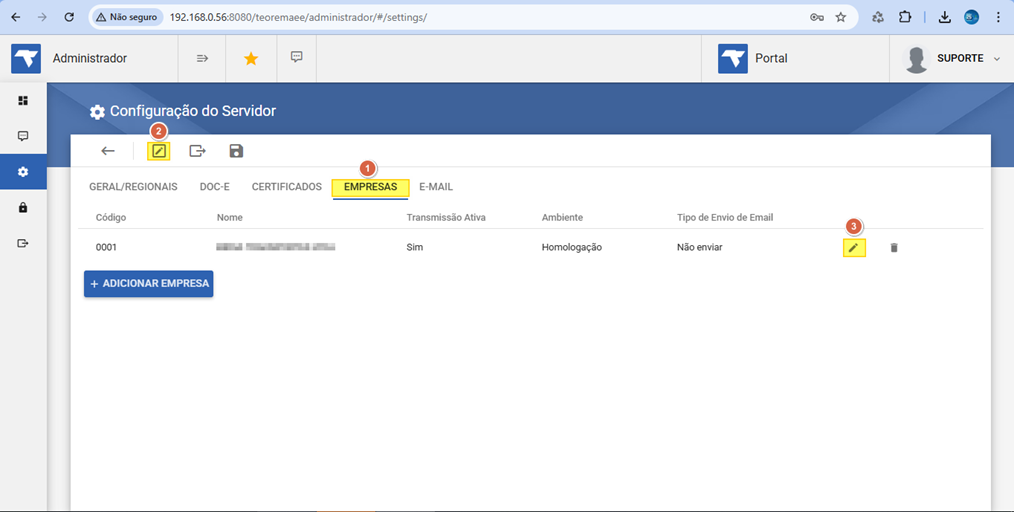Image resolution: width=1014 pixels, height=512 pixels.
Task: Delete company 0001 with trash icon
Action: [x=894, y=248]
